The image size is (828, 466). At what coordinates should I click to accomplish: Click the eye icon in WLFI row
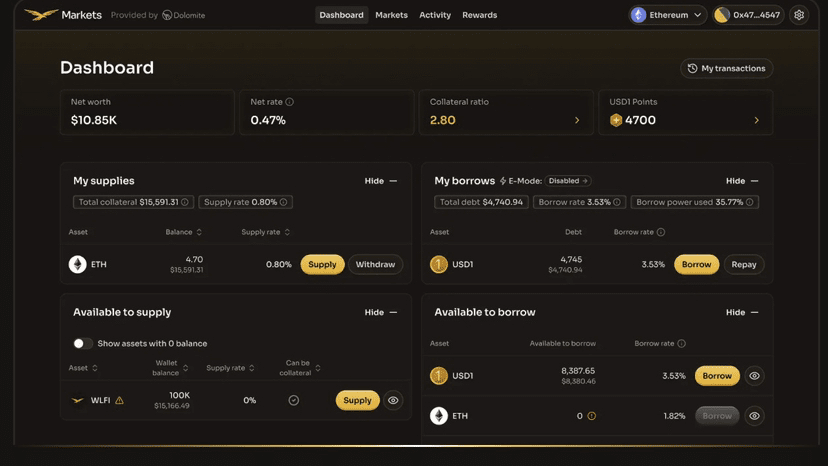click(393, 400)
